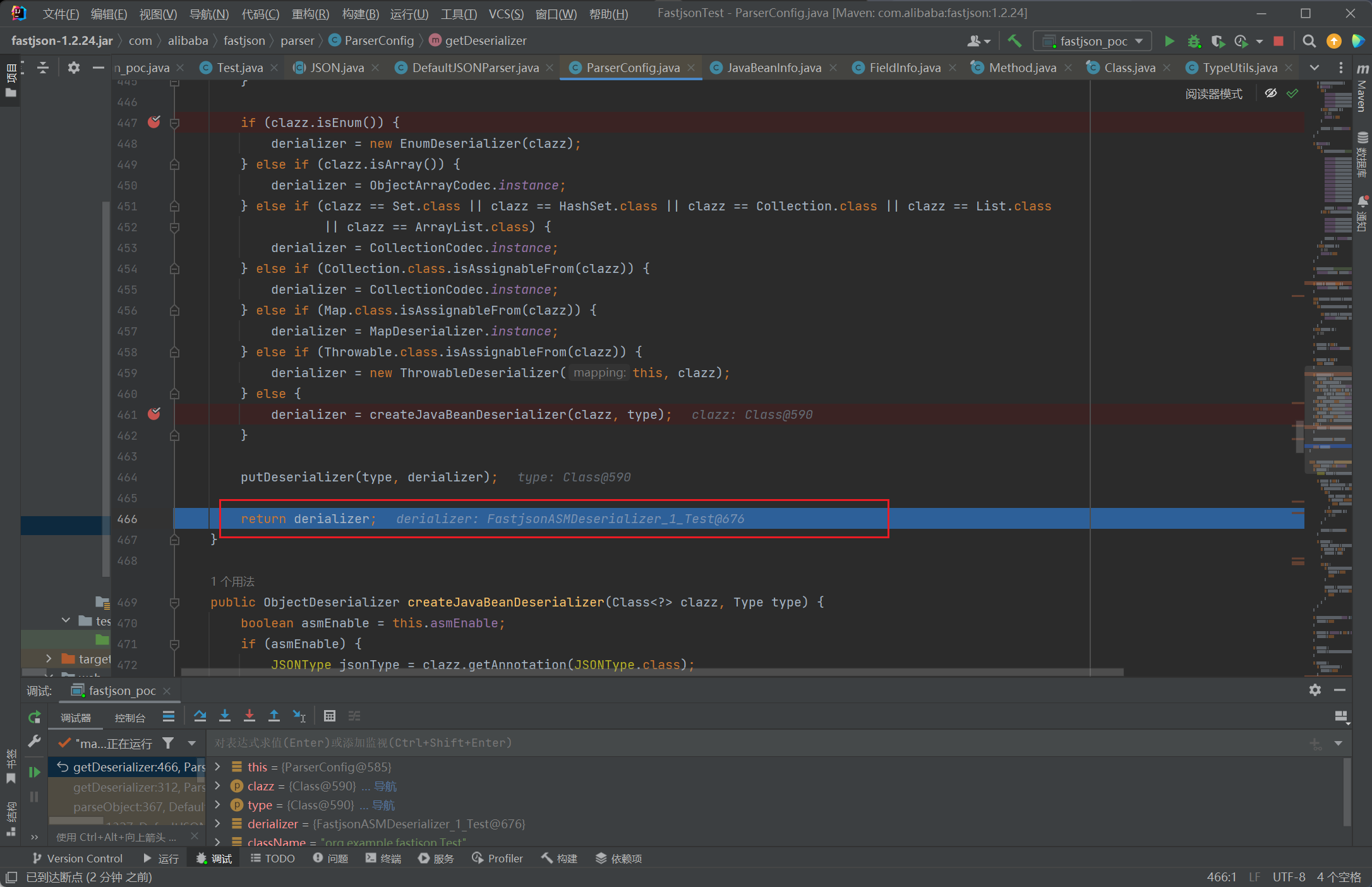
Task: Click the 导航 link next to clazz
Action: coord(385,786)
